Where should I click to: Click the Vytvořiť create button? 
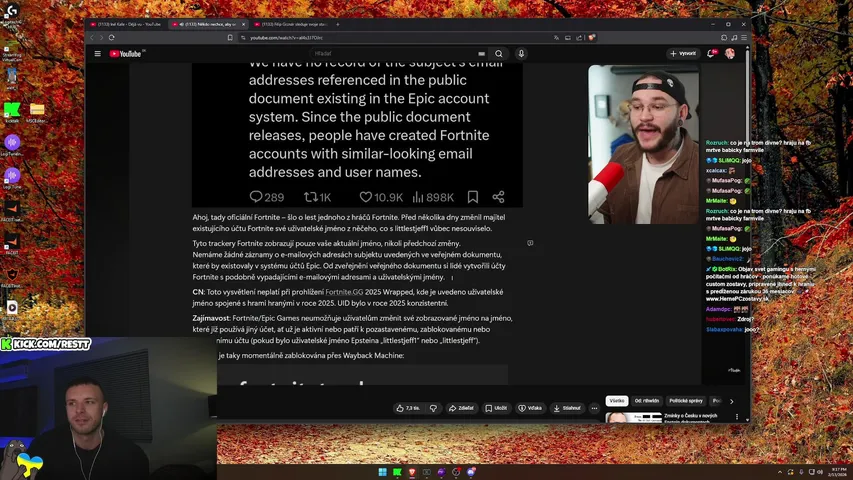683,53
